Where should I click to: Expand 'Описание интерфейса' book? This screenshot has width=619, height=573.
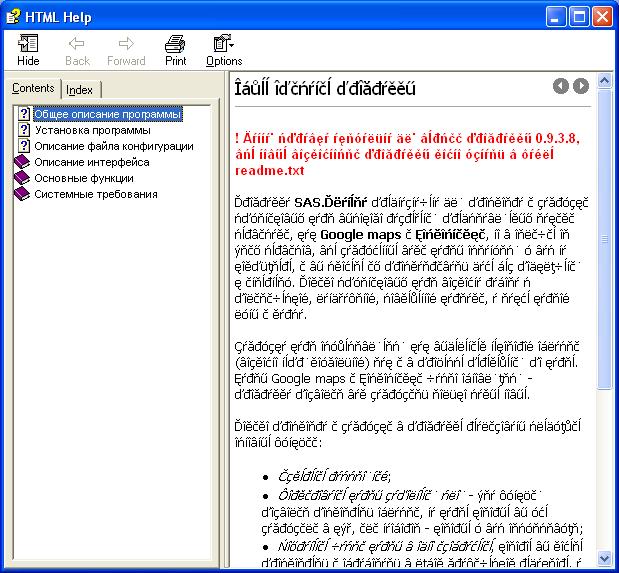pyautogui.click(x=92, y=162)
